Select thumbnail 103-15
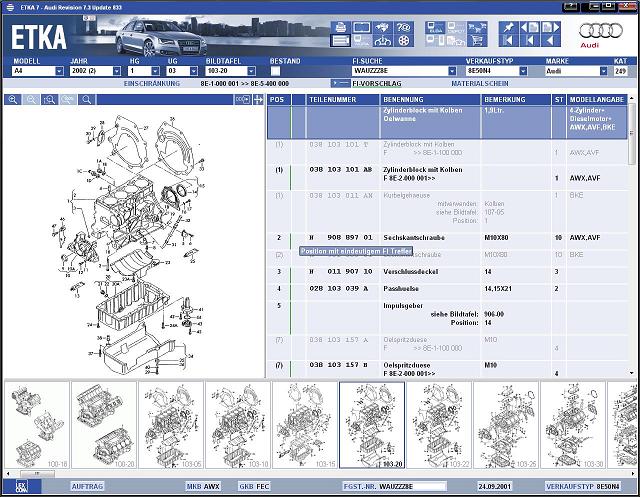Image resolution: width=640 pixels, height=497 pixels. tap(304, 425)
